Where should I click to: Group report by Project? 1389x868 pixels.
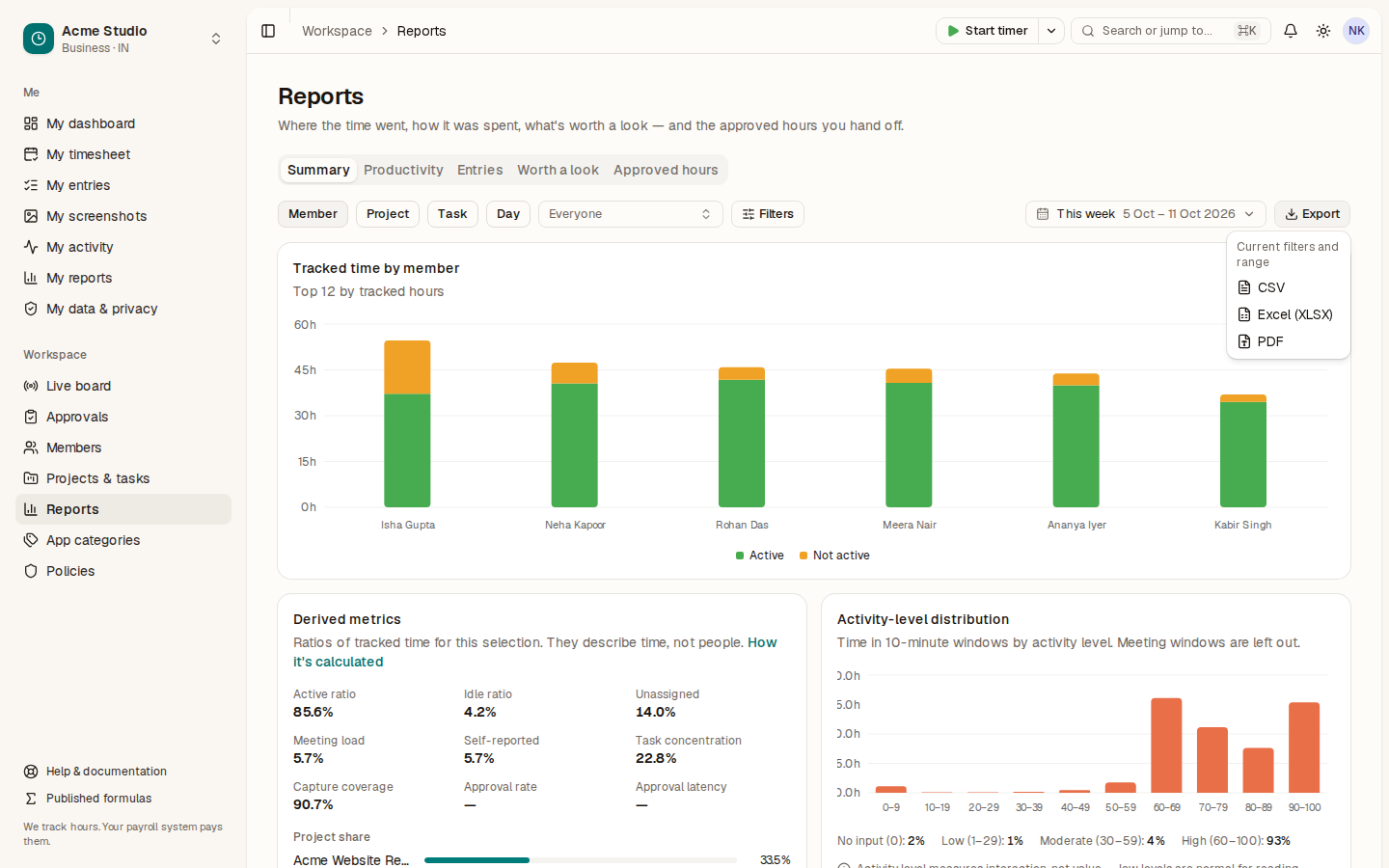click(x=388, y=214)
